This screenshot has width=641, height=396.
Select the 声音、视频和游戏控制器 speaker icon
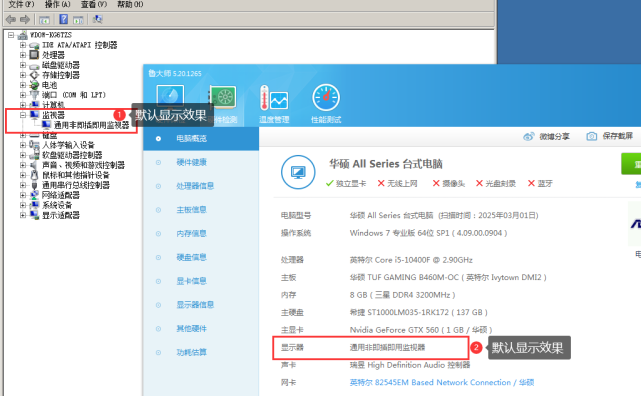point(34,165)
